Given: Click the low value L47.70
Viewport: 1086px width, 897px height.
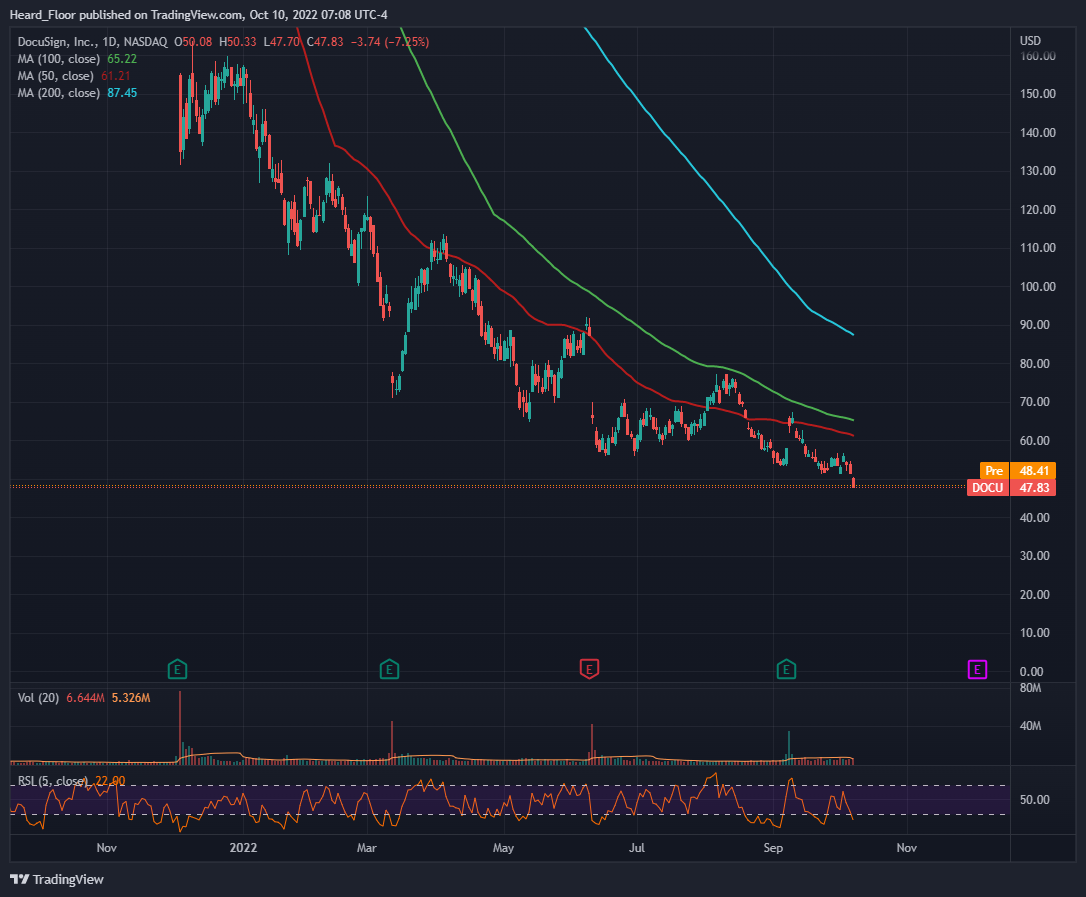Looking at the screenshot, I should click(x=281, y=42).
